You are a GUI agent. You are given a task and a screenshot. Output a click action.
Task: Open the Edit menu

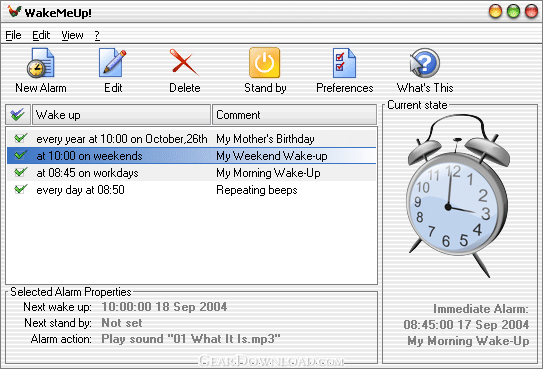[x=41, y=35]
